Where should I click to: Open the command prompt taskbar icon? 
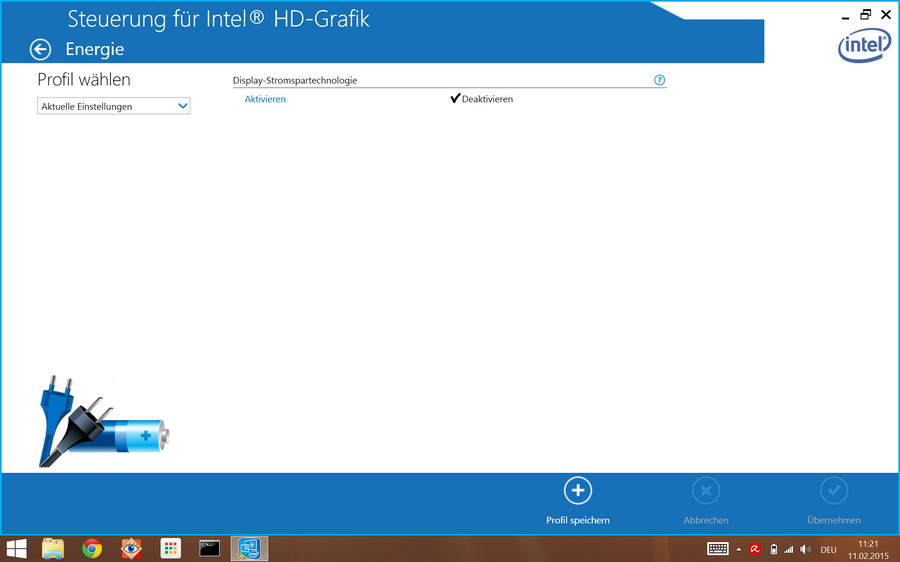pyautogui.click(x=210, y=549)
